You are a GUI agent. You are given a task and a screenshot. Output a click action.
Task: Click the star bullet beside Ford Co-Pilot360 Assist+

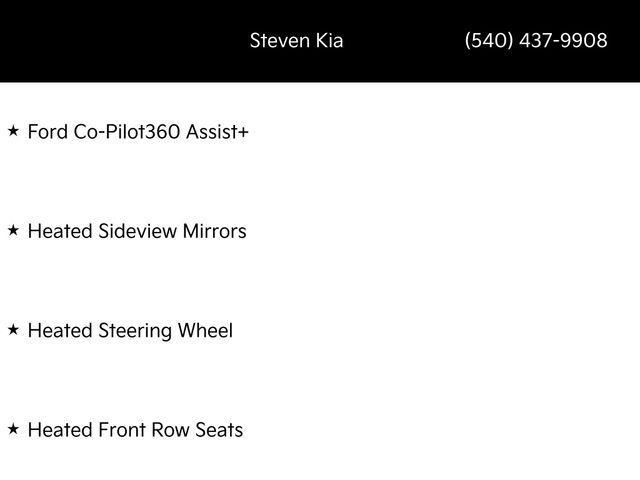[13, 130]
